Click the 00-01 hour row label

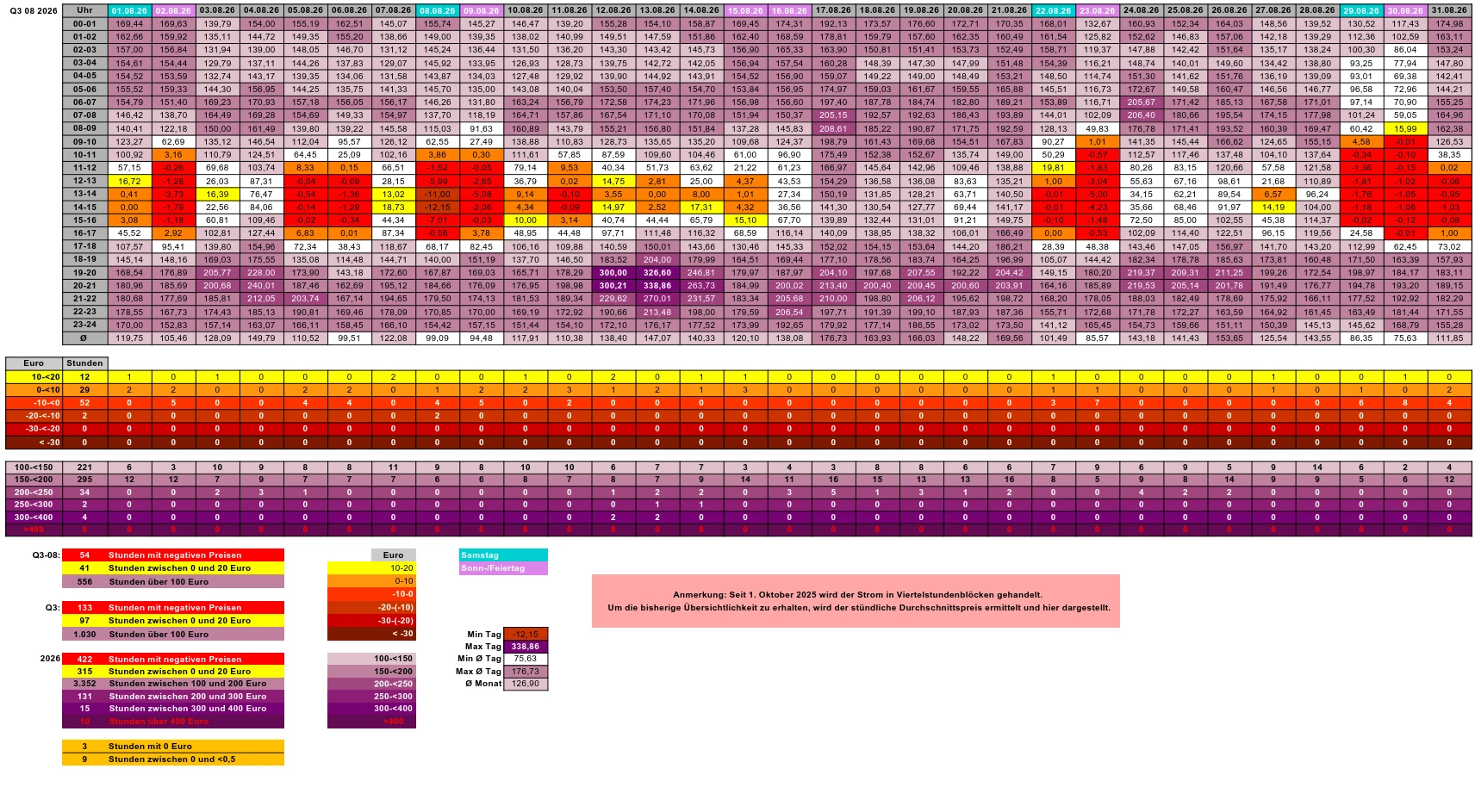pos(84,24)
